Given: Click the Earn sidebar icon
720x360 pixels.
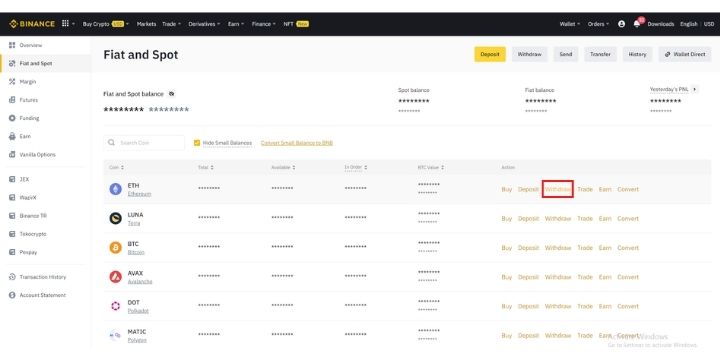Looking at the screenshot, I should 12,136.
